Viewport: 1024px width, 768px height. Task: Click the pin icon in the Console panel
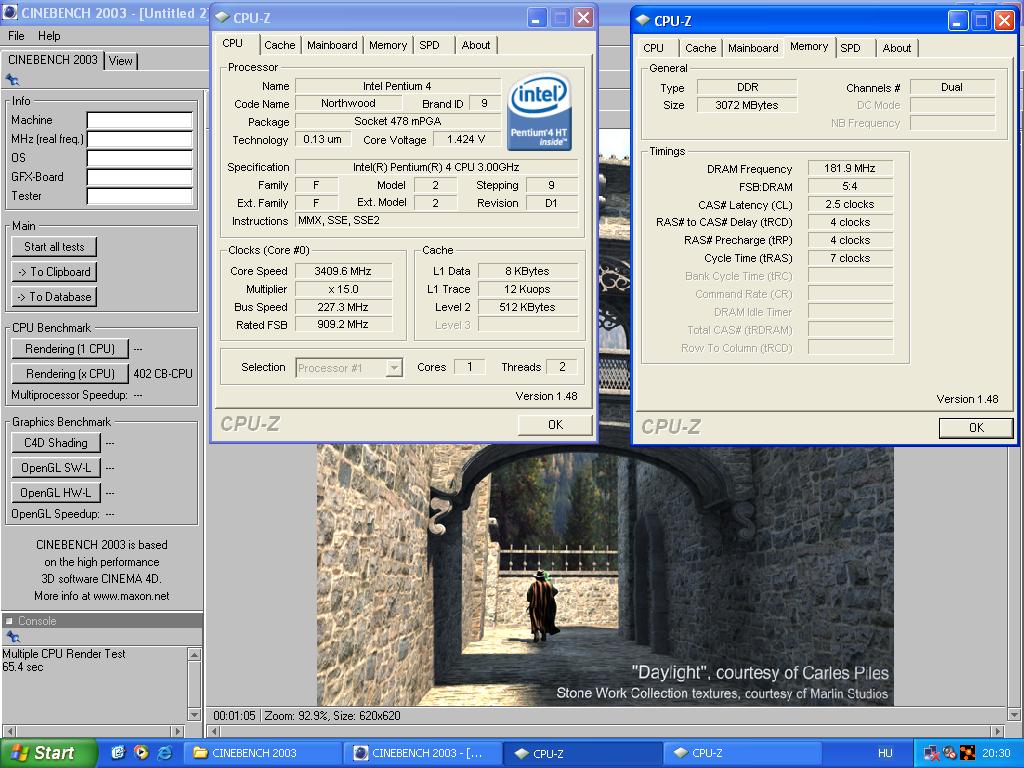coord(12,637)
